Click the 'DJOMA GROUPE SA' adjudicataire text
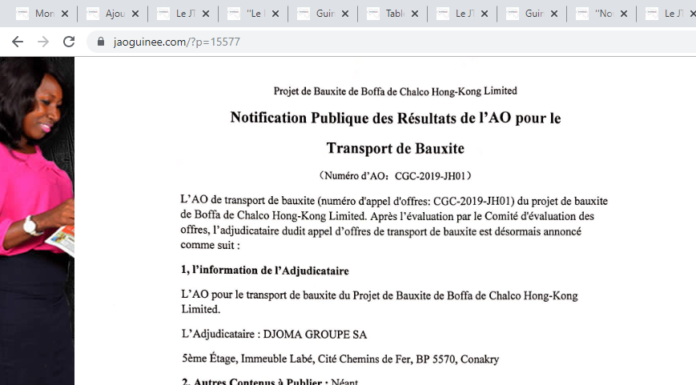The image size is (696, 385). tap(315, 334)
